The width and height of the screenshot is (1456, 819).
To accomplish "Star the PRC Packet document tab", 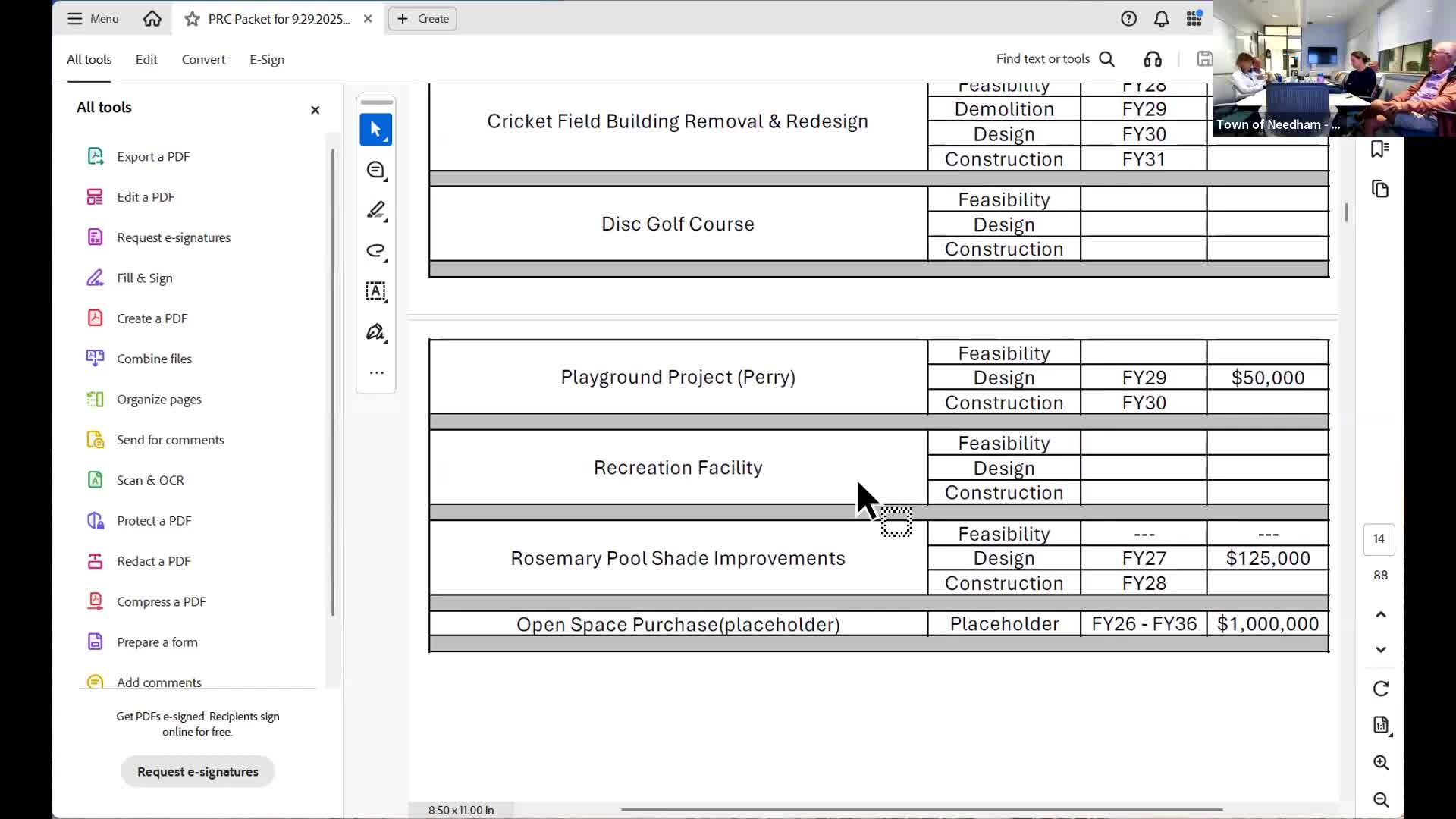I will (193, 19).
